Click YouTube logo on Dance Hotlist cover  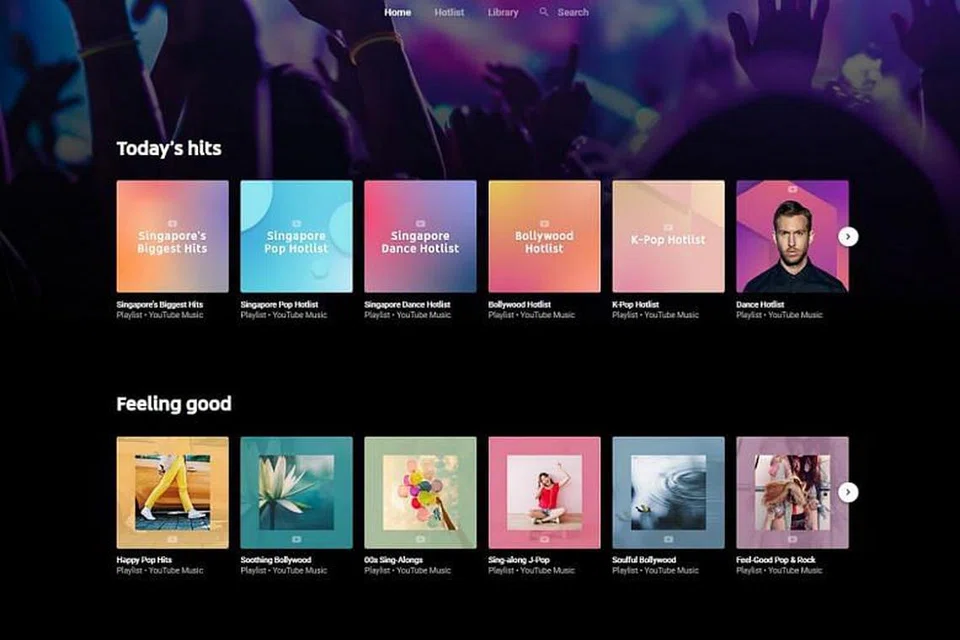click(x=792, y=188)
